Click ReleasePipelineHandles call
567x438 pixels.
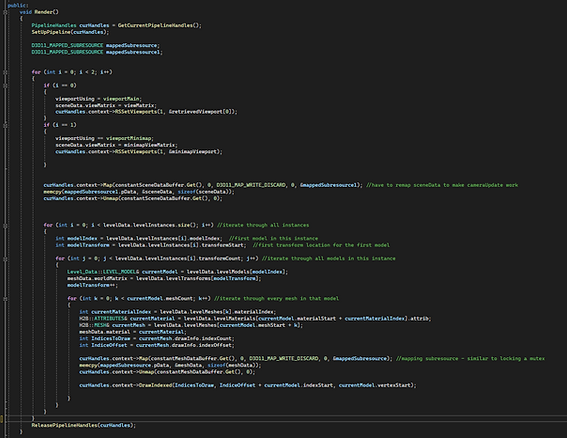tap(65, 425)
